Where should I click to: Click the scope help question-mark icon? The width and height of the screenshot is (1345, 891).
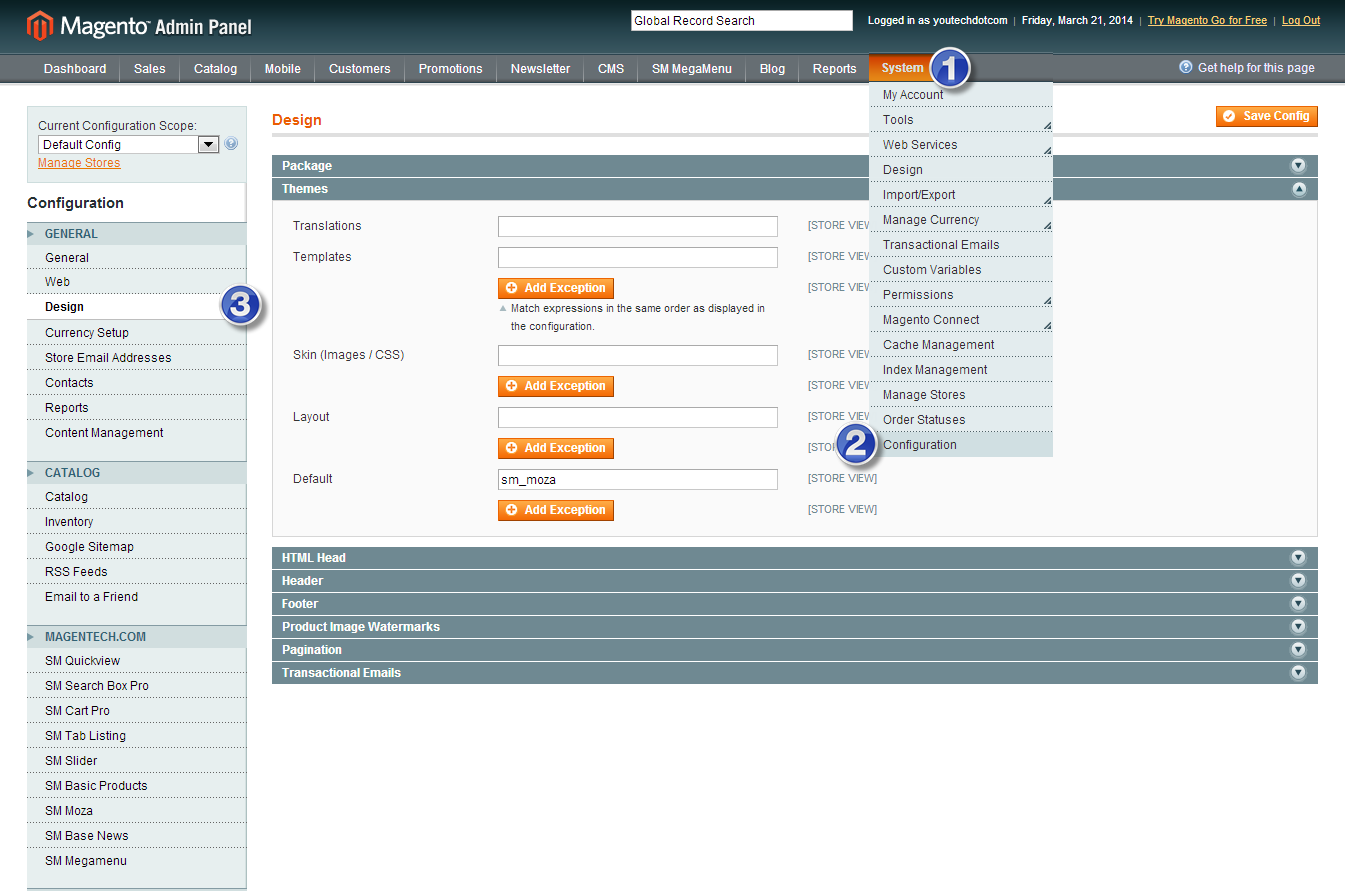click(x=231, y=144)
